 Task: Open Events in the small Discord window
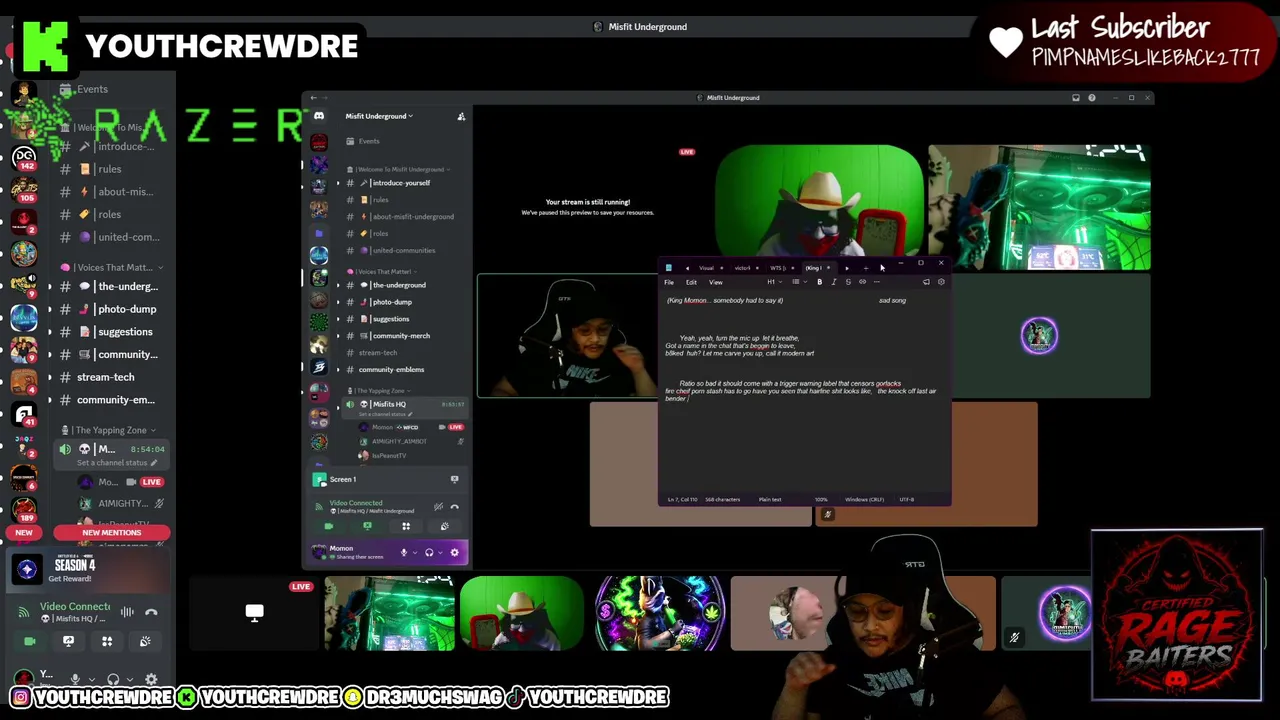(x=369, y=141)
